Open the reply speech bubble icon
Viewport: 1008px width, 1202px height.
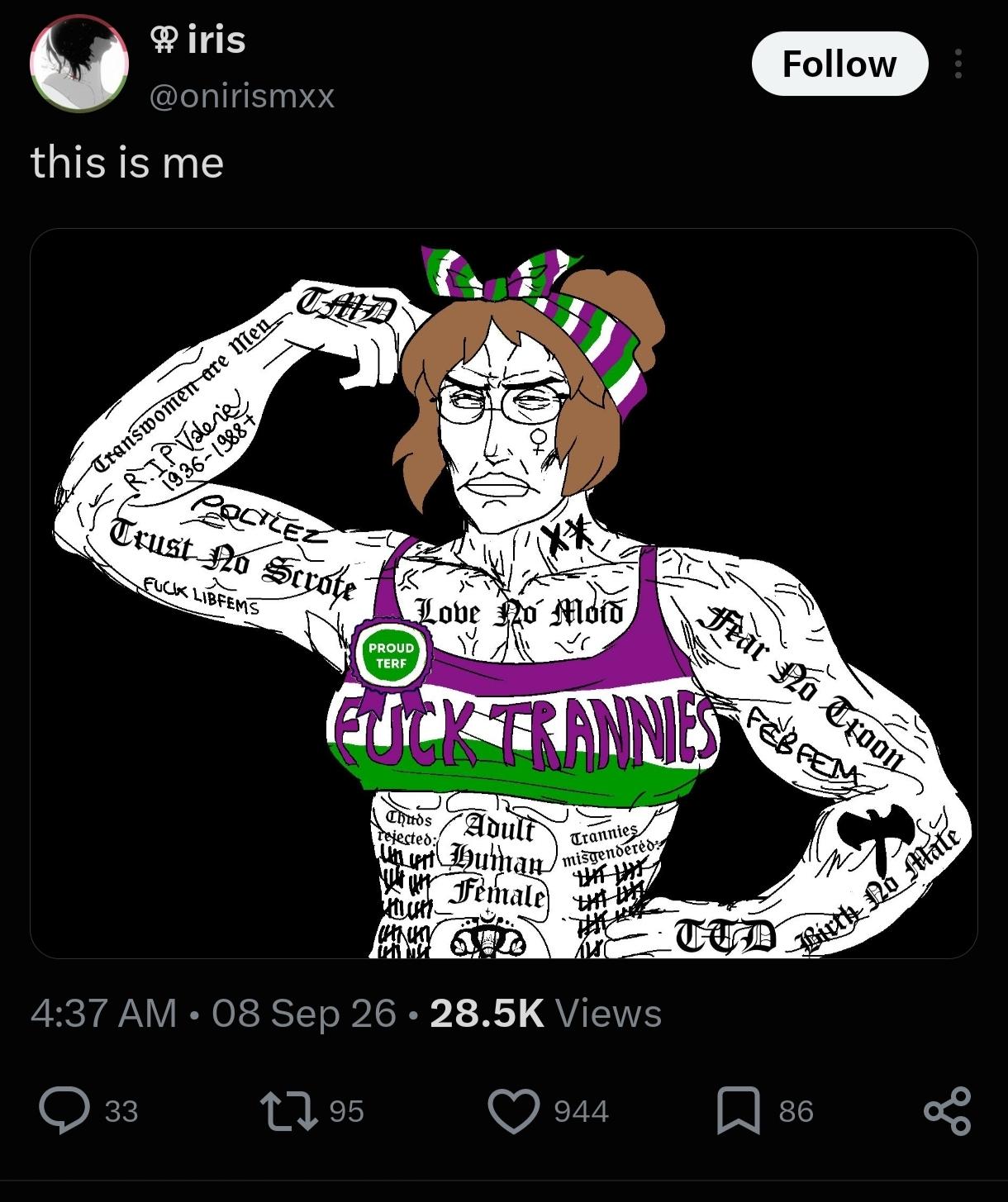[x=65, y=1111]
